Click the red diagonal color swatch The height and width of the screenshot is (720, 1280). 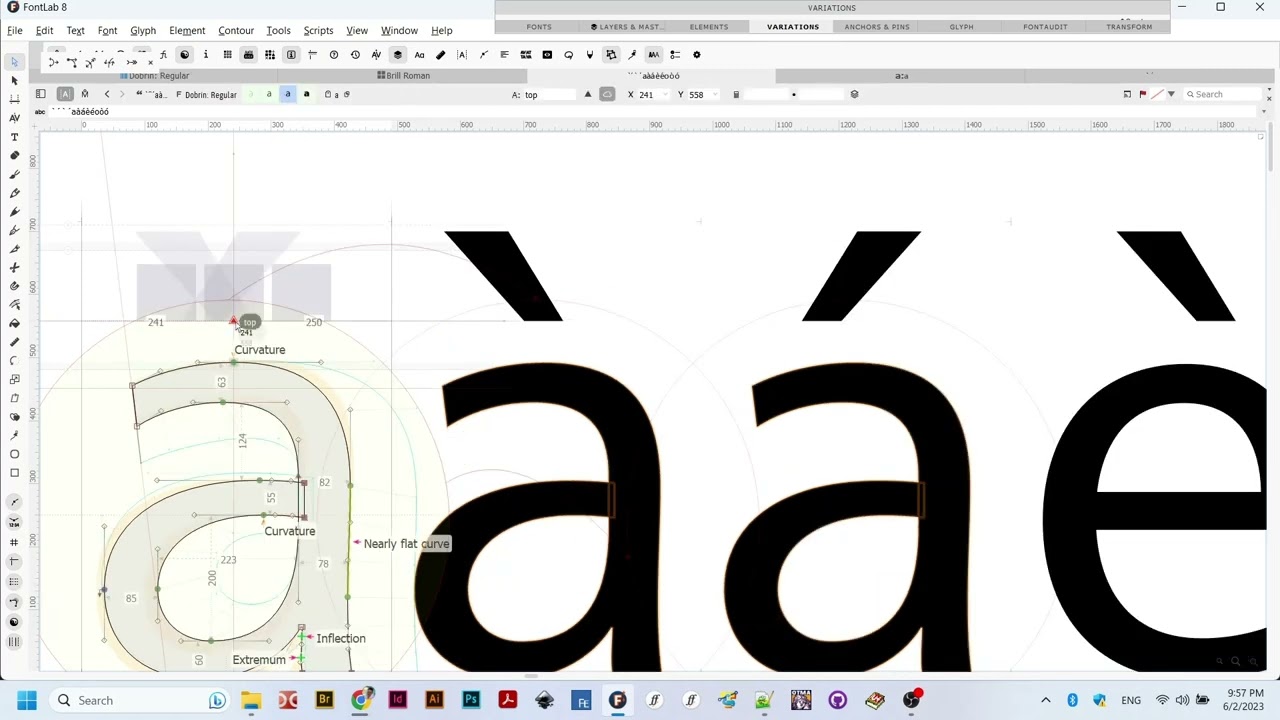click(1157, 95)
